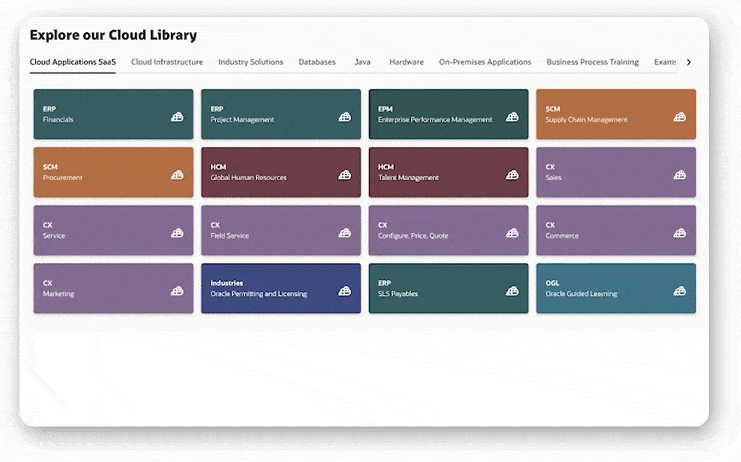Click cloud icon on Oracle Guided Learning card

pos(680,291)
